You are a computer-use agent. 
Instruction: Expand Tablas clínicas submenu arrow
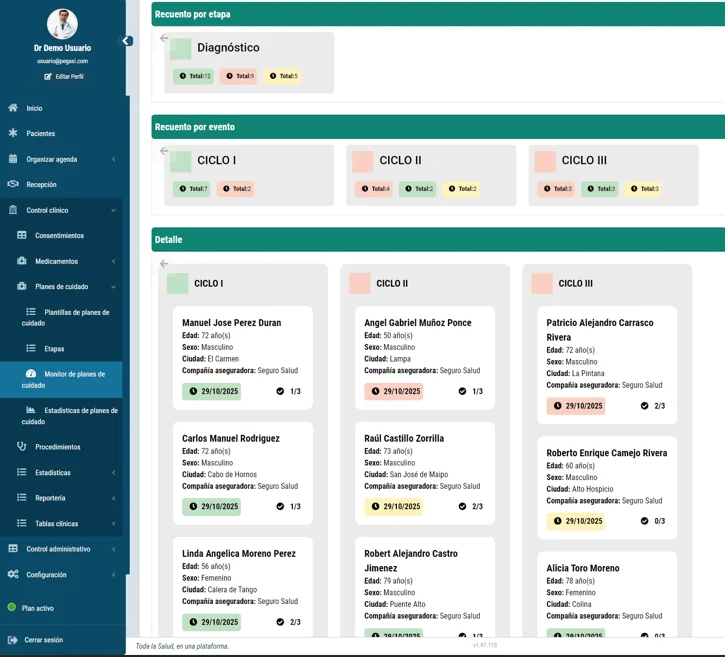[x=114, y=523]
